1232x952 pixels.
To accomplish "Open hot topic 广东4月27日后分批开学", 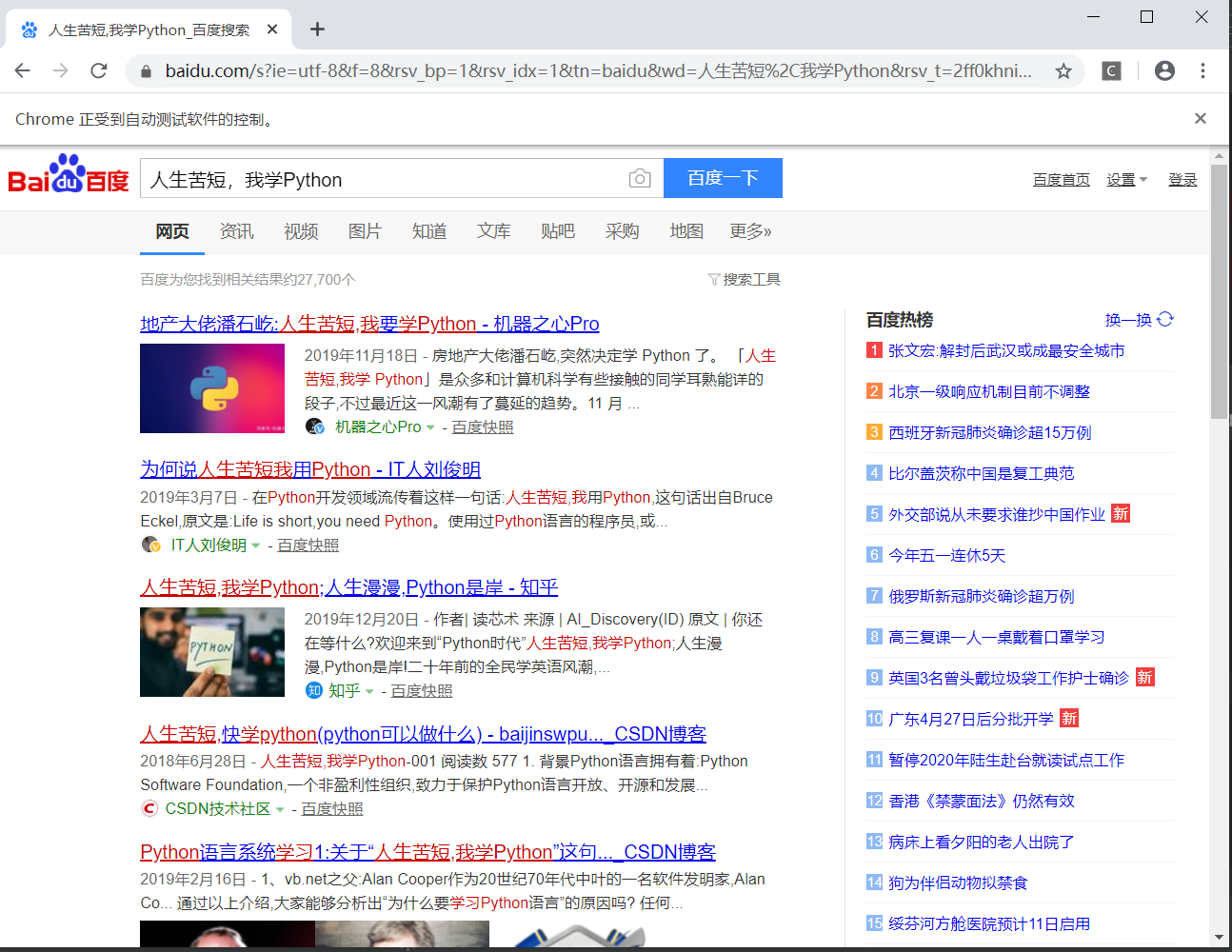I will pos(971,719).
